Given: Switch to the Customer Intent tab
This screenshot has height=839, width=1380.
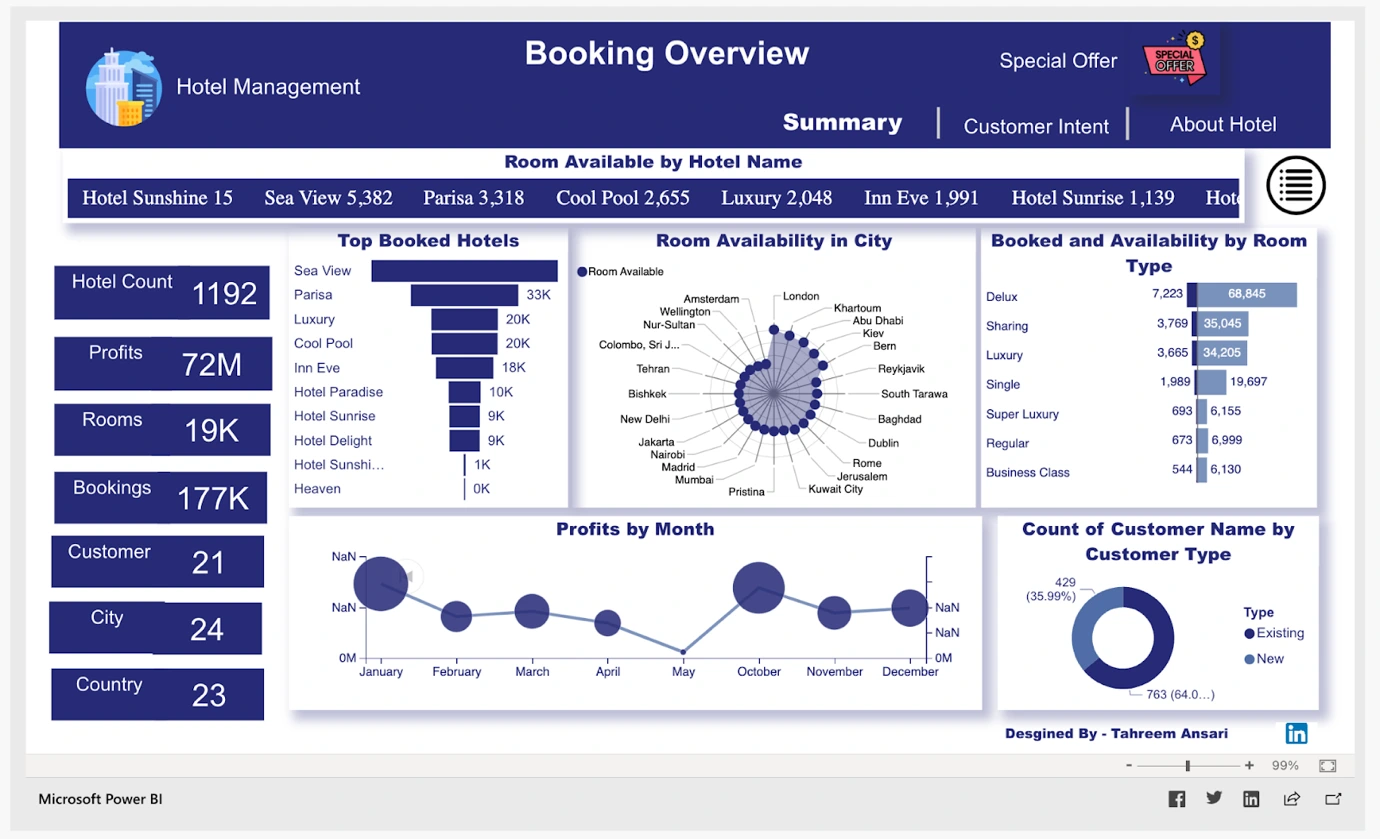Looking at the screenshot, I should point(1036,124).
